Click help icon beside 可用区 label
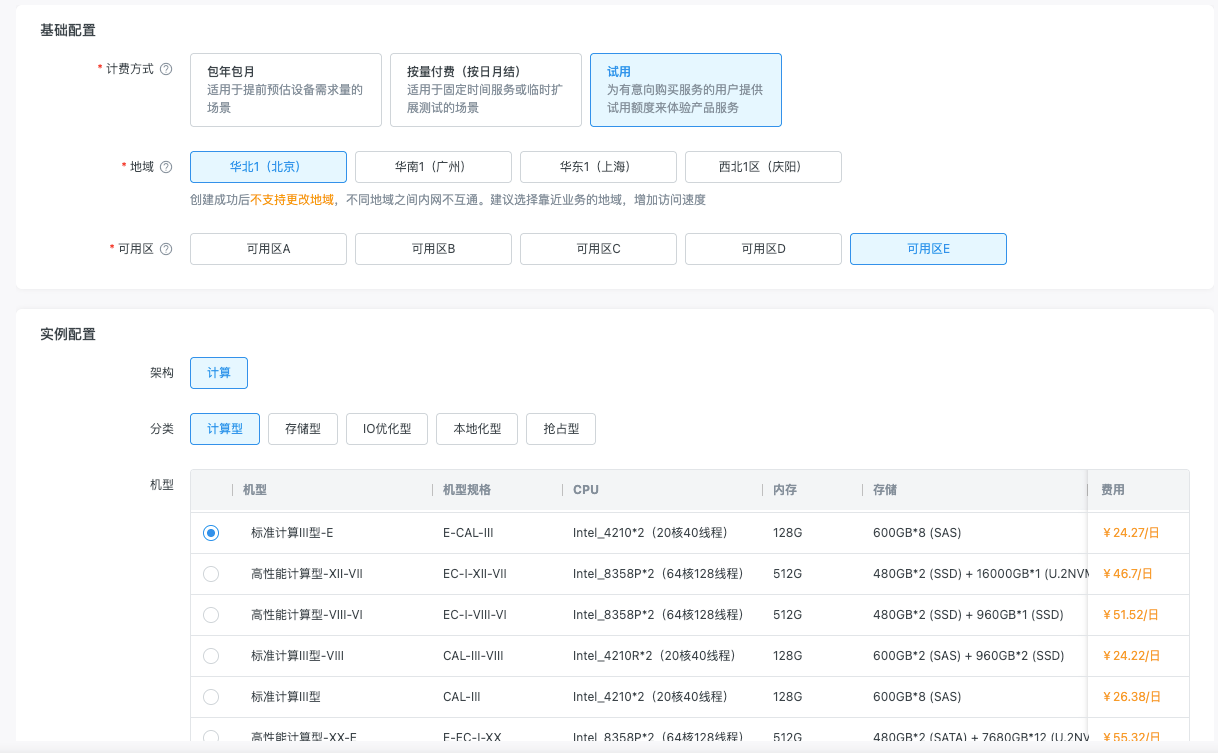The image size is (1218, 753). (166, 249)
